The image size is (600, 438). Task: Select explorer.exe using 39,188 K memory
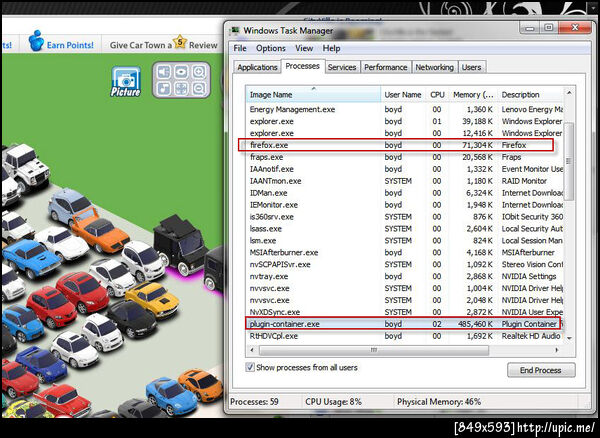pos(404,121)
